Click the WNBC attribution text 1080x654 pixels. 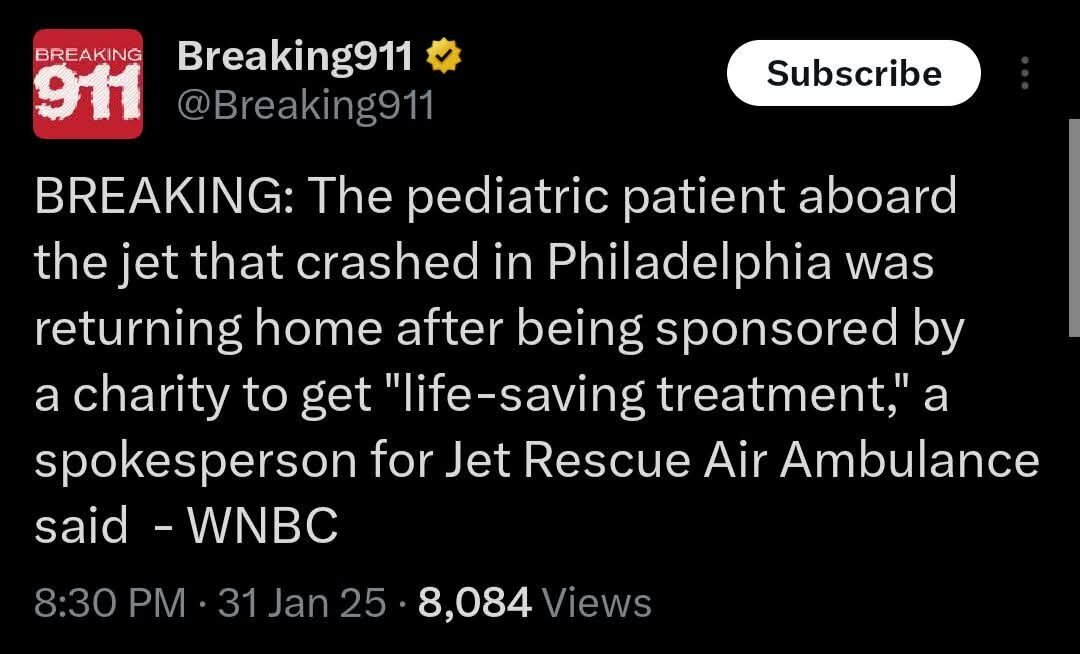pyautogui.click(x=264, y=527)
